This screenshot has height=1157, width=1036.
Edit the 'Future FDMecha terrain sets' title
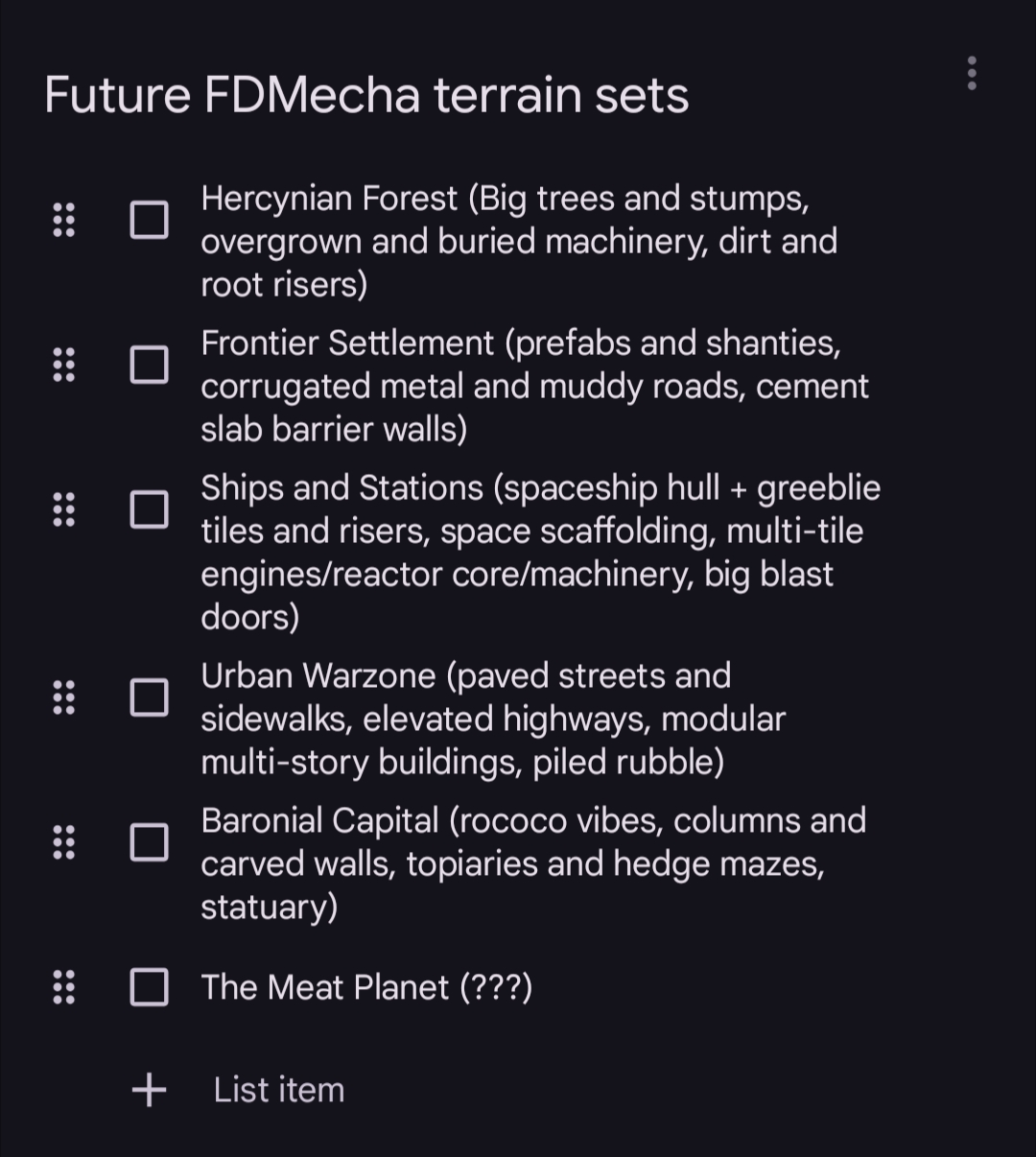[x=366, y=96]
